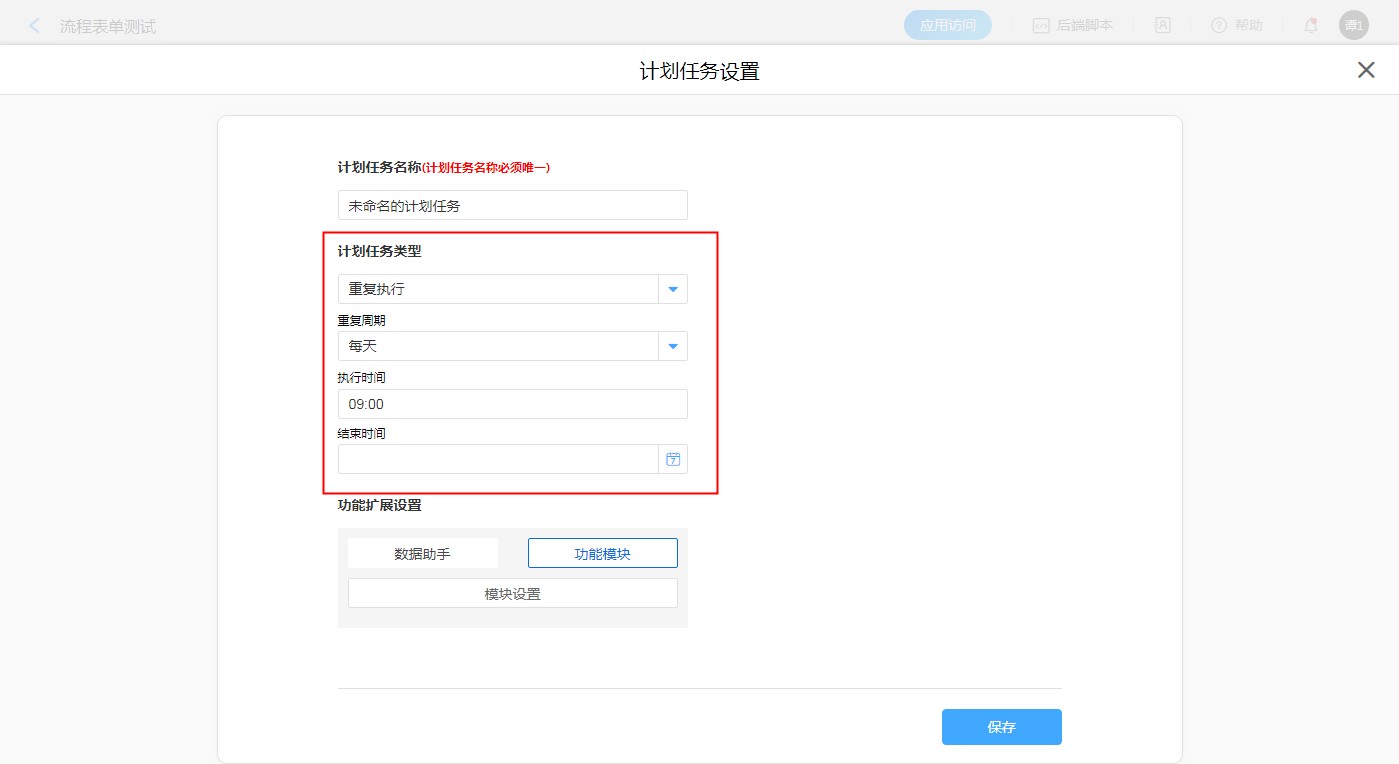
Task: Focus the 计划任务名称 text field
Action: coord(512,205)
